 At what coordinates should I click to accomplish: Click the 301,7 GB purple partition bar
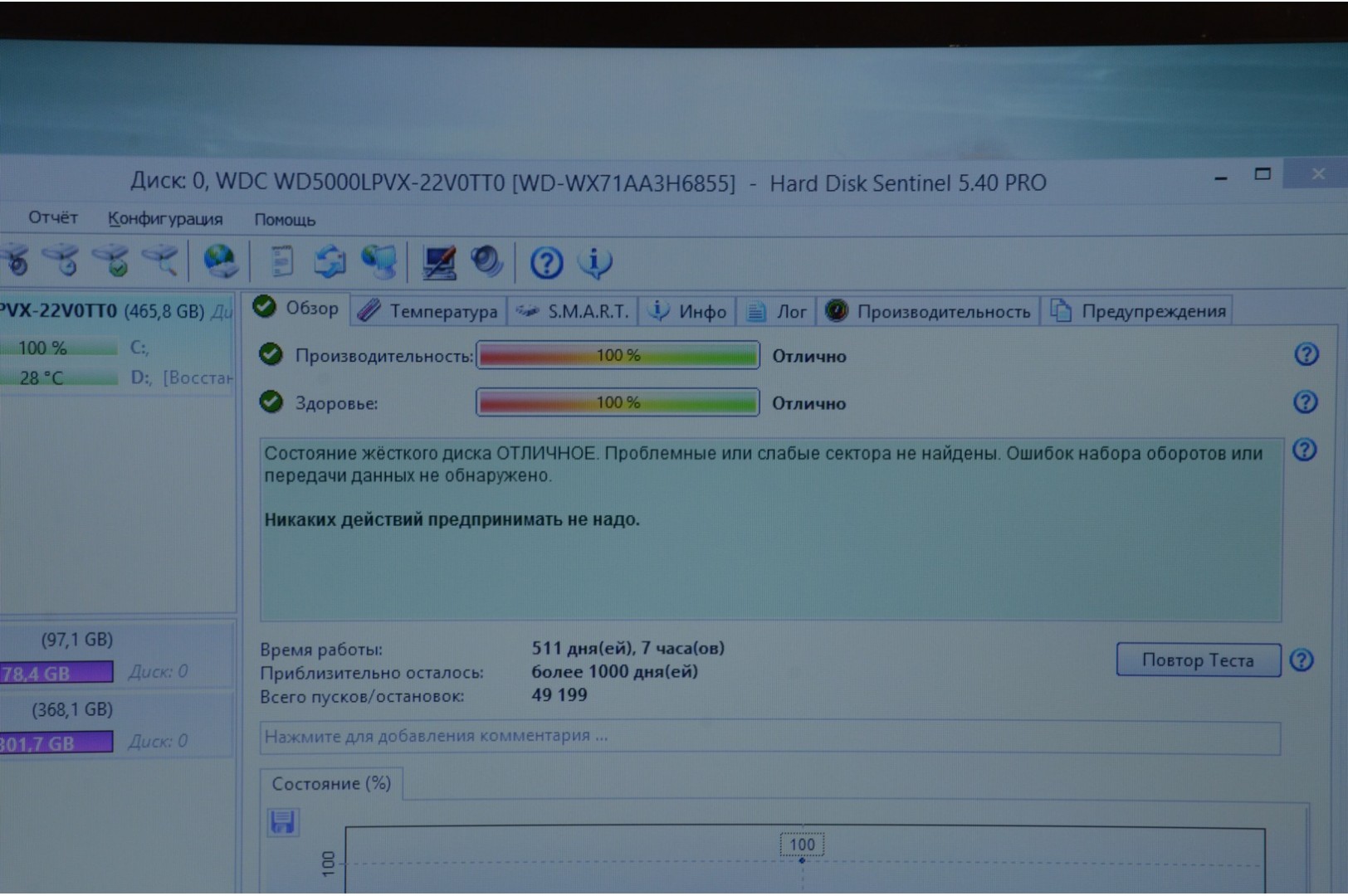(56, 743)
